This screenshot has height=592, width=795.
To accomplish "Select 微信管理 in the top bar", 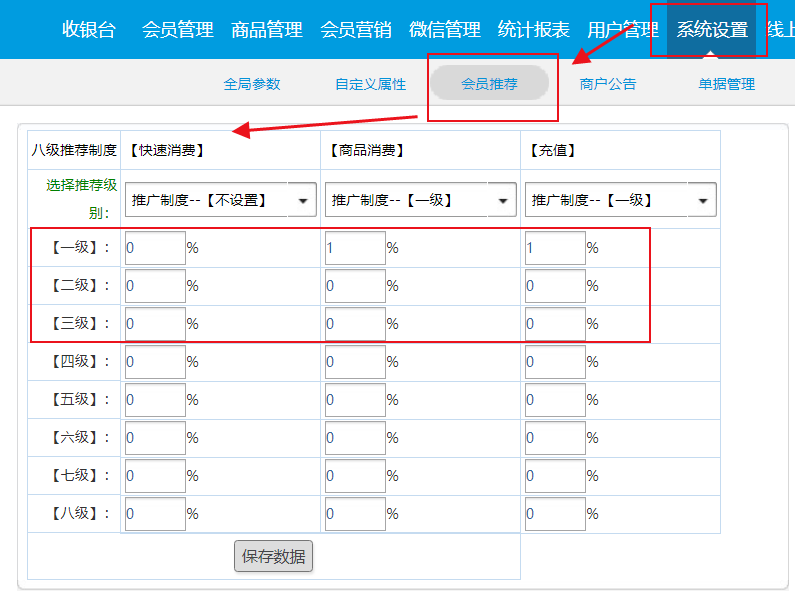I will [x=444, y=30].
